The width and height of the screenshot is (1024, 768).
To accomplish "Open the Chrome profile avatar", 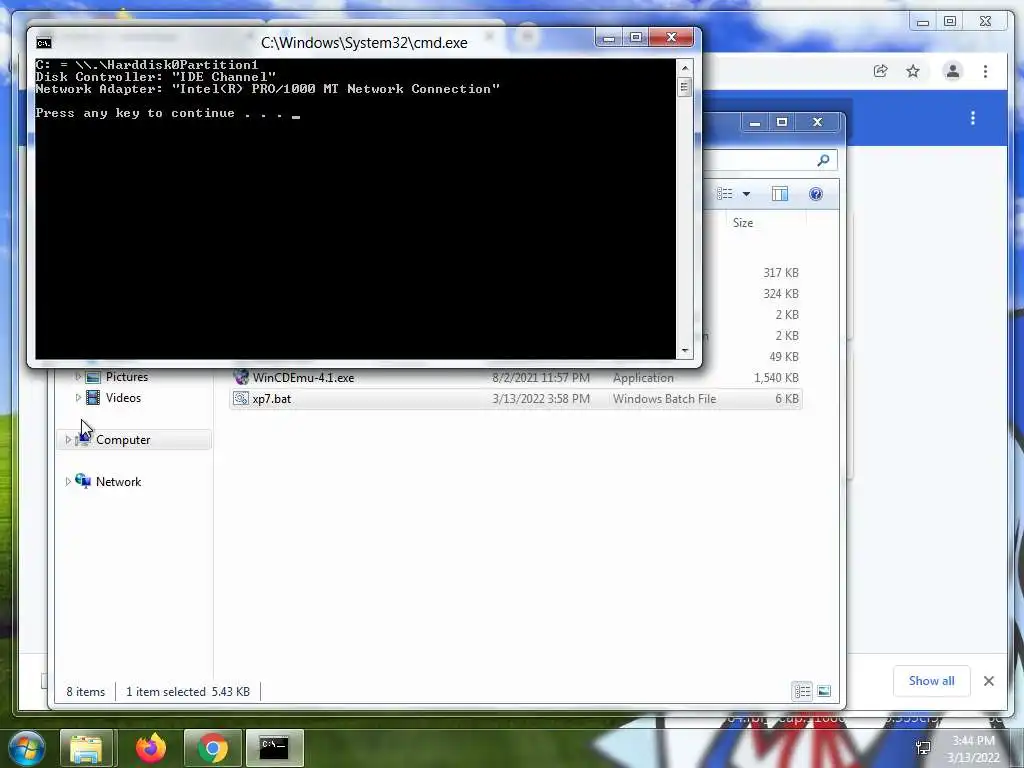I will 953,71.
